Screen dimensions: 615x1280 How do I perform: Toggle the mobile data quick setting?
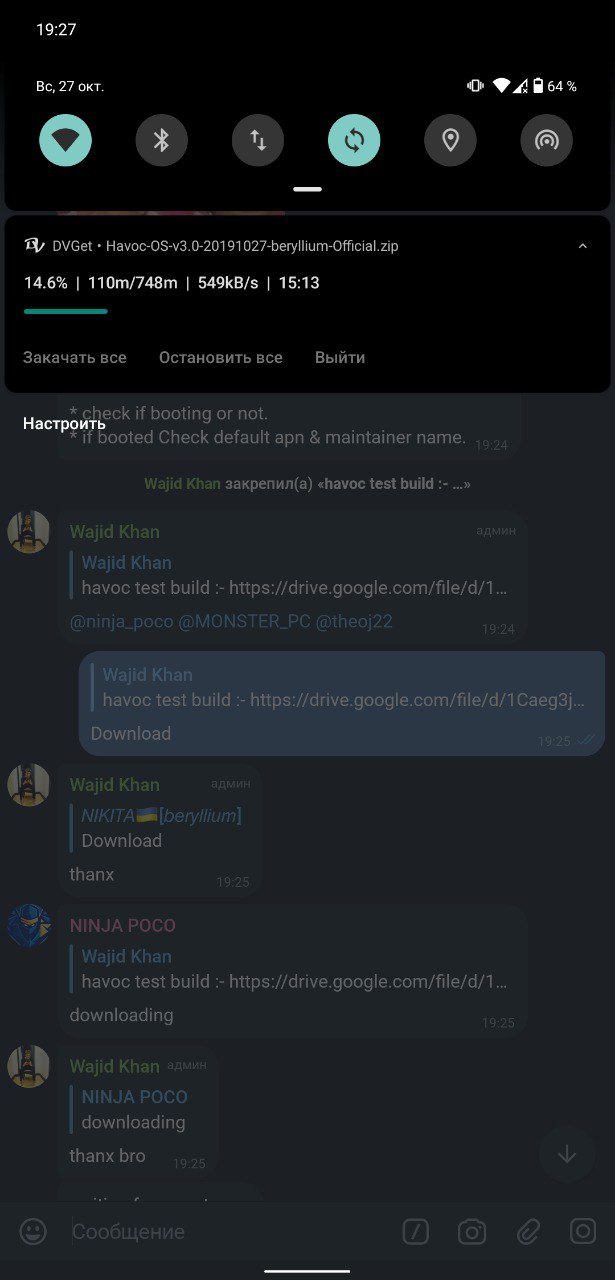click(258, 140)
